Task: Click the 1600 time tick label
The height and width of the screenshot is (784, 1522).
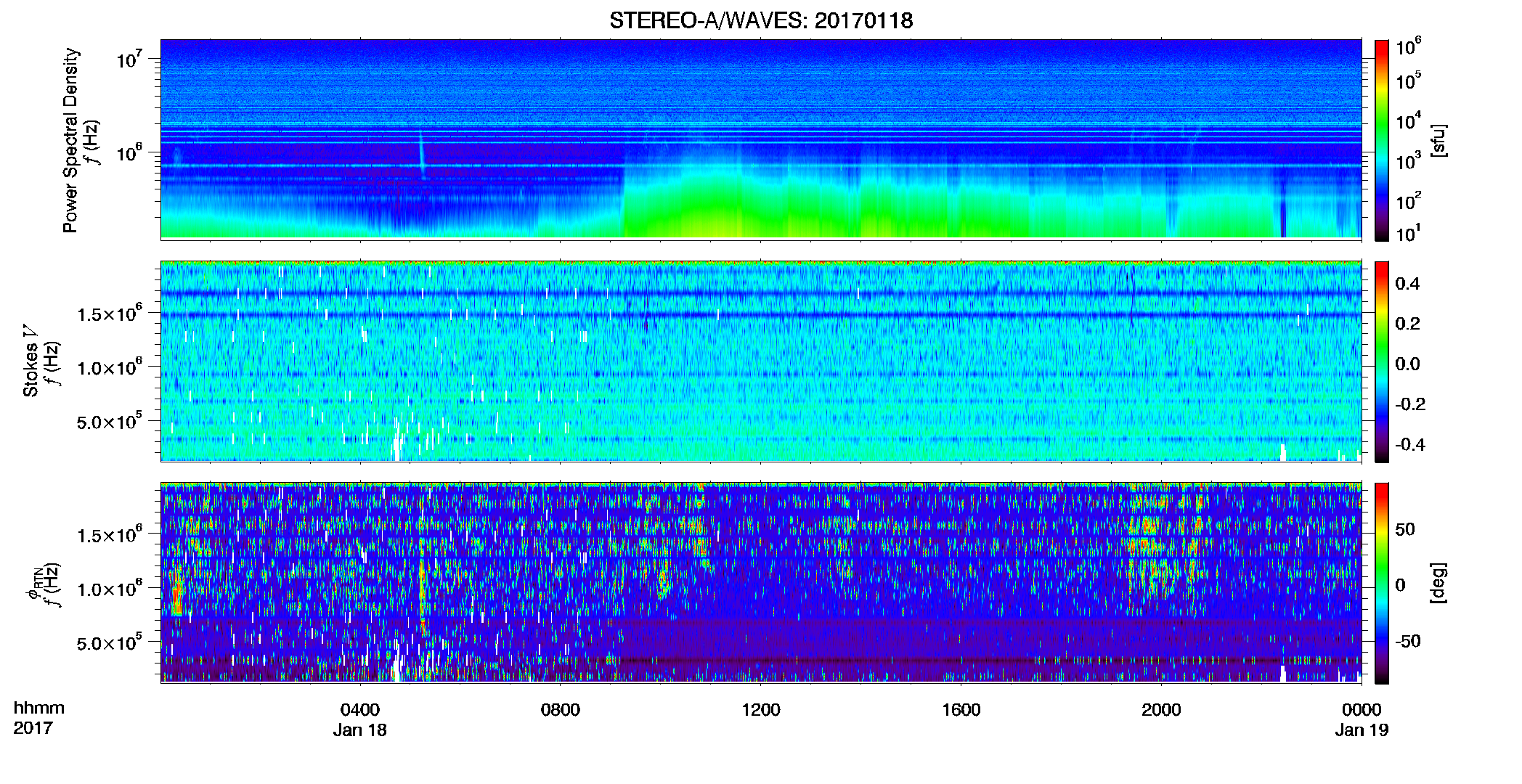Action: tap(961, 710)
